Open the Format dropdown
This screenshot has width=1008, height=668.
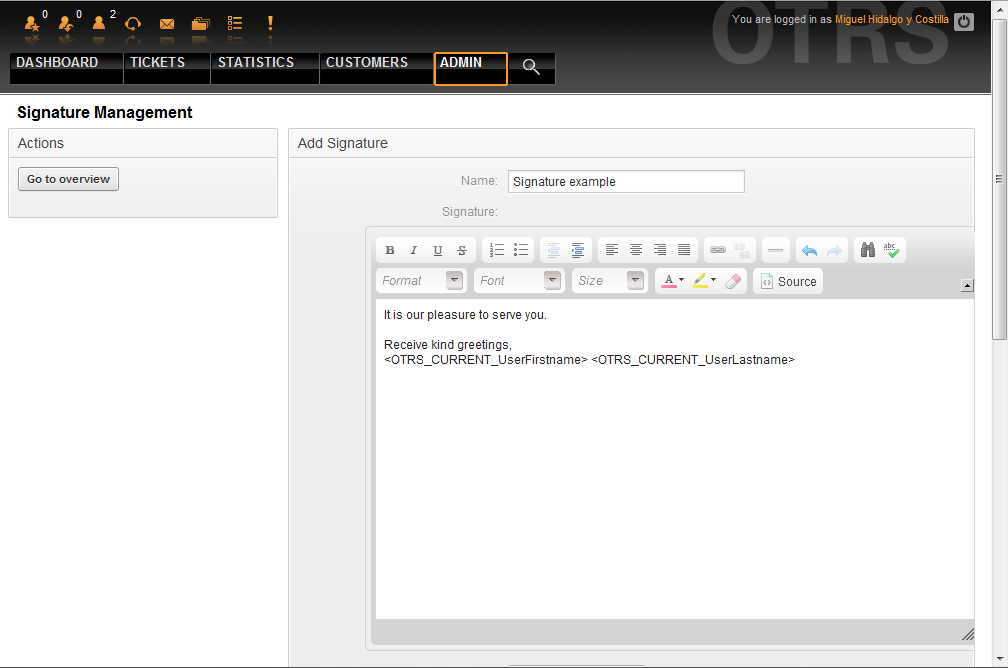point(421,281)
